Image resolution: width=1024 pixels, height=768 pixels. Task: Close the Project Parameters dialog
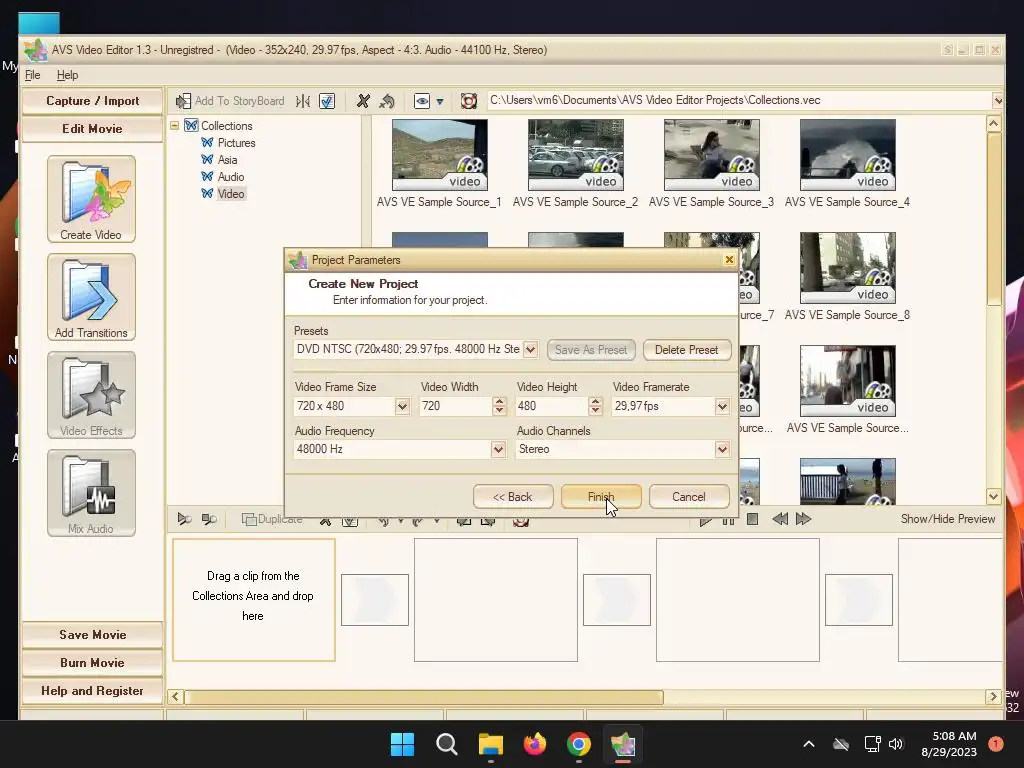[729, 260]
